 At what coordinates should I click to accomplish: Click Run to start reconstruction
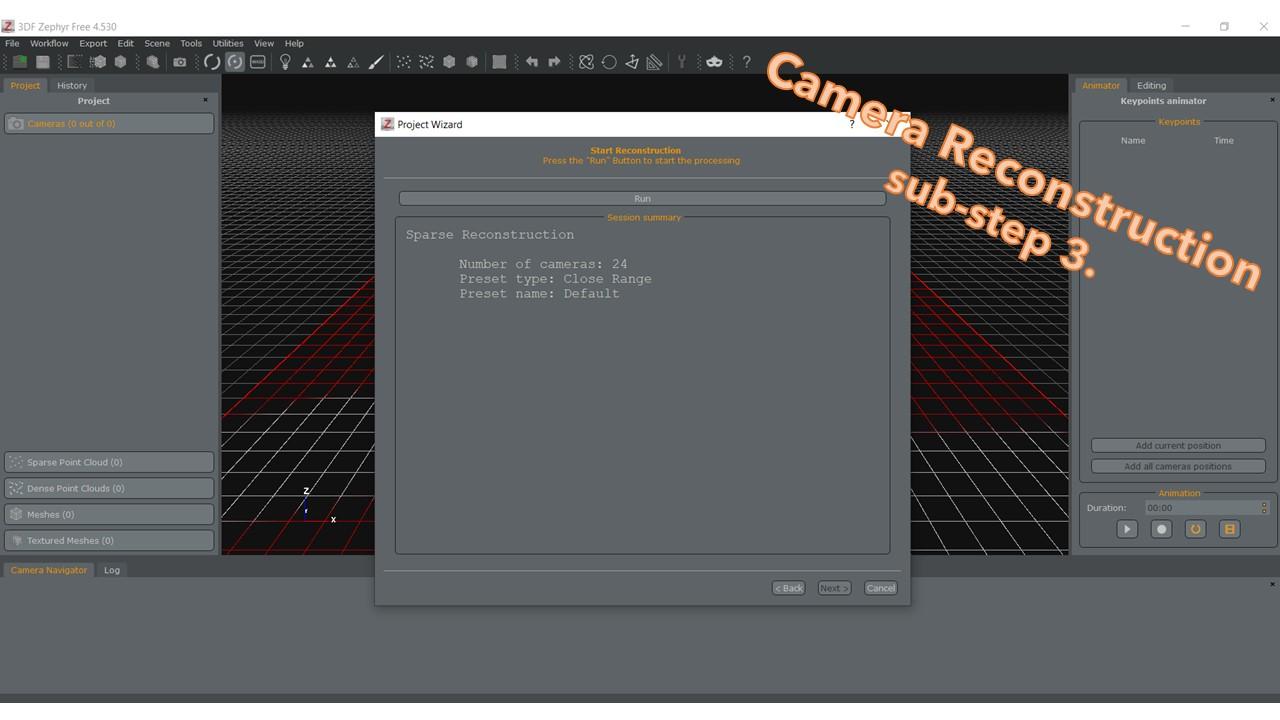click(642, 198)
